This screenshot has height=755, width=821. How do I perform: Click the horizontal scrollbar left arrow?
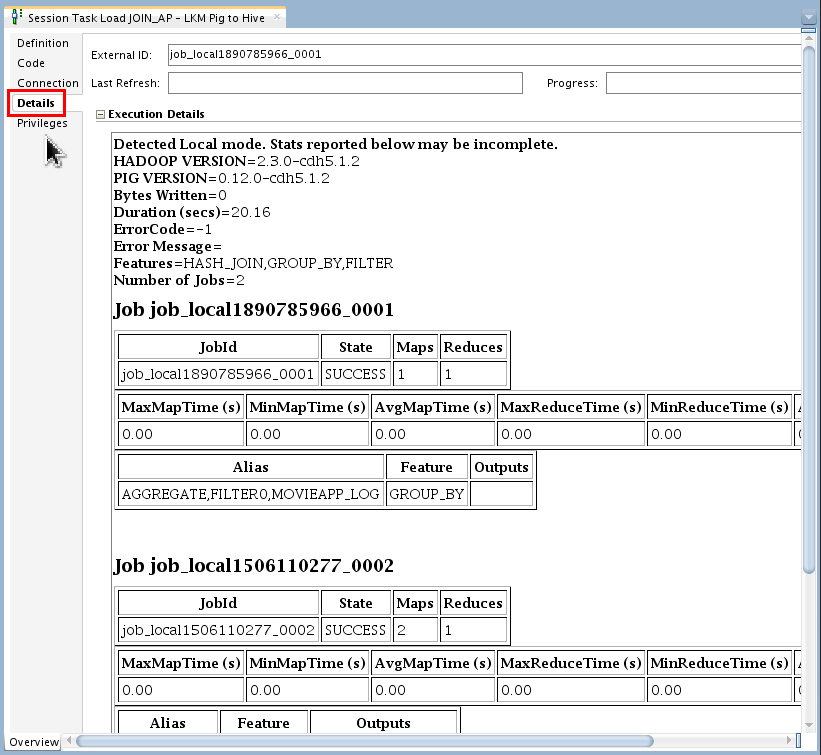(x=69, y=740)
